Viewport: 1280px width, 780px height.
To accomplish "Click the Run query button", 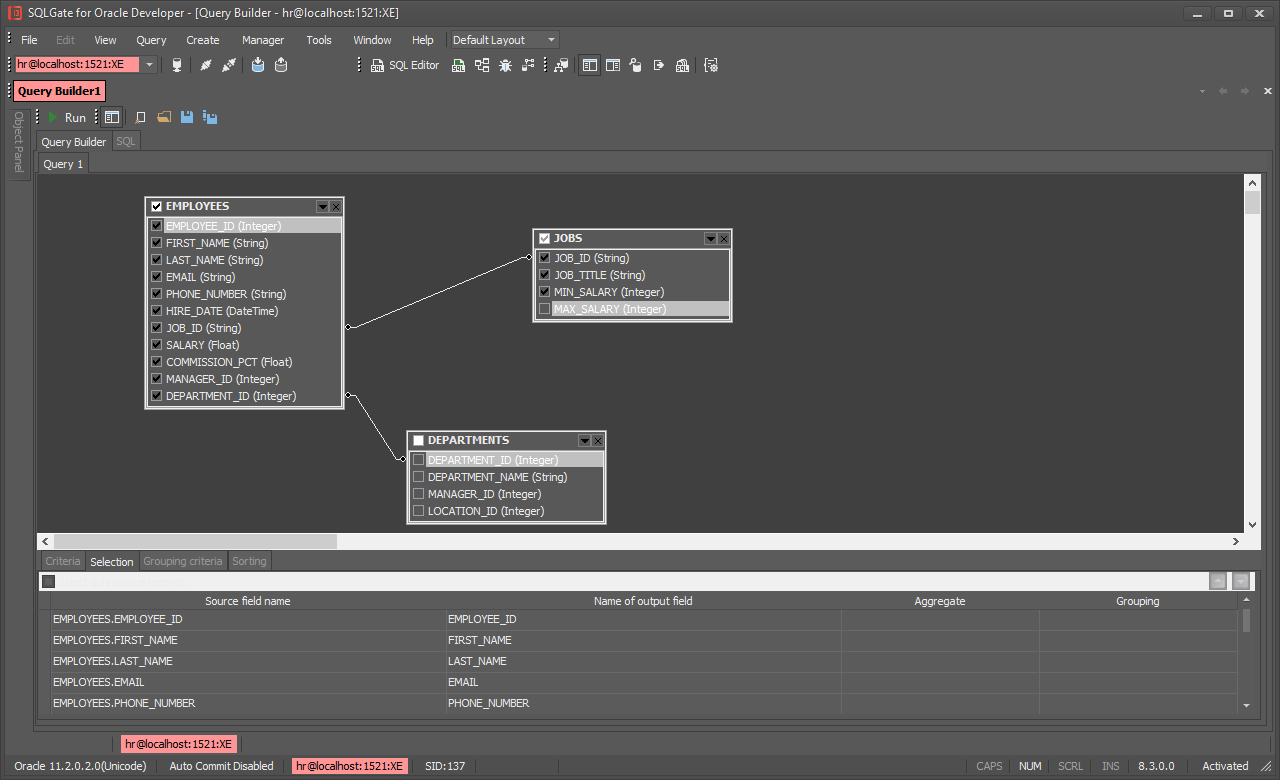I will pos(66,117).
